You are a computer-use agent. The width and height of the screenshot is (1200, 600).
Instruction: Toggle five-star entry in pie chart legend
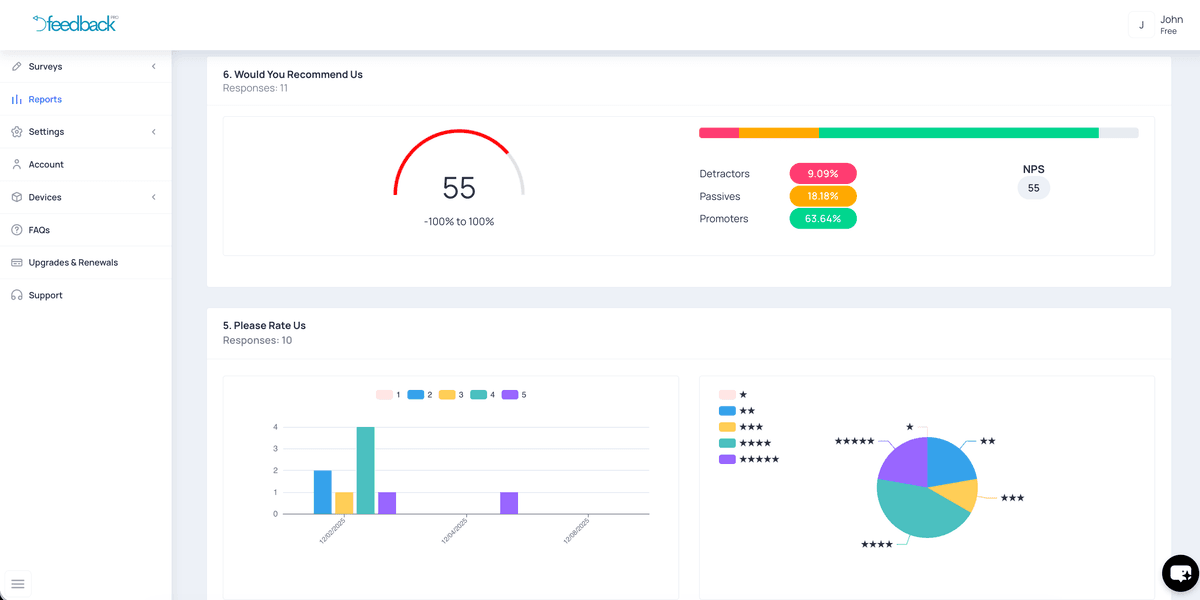coord(748,459)
